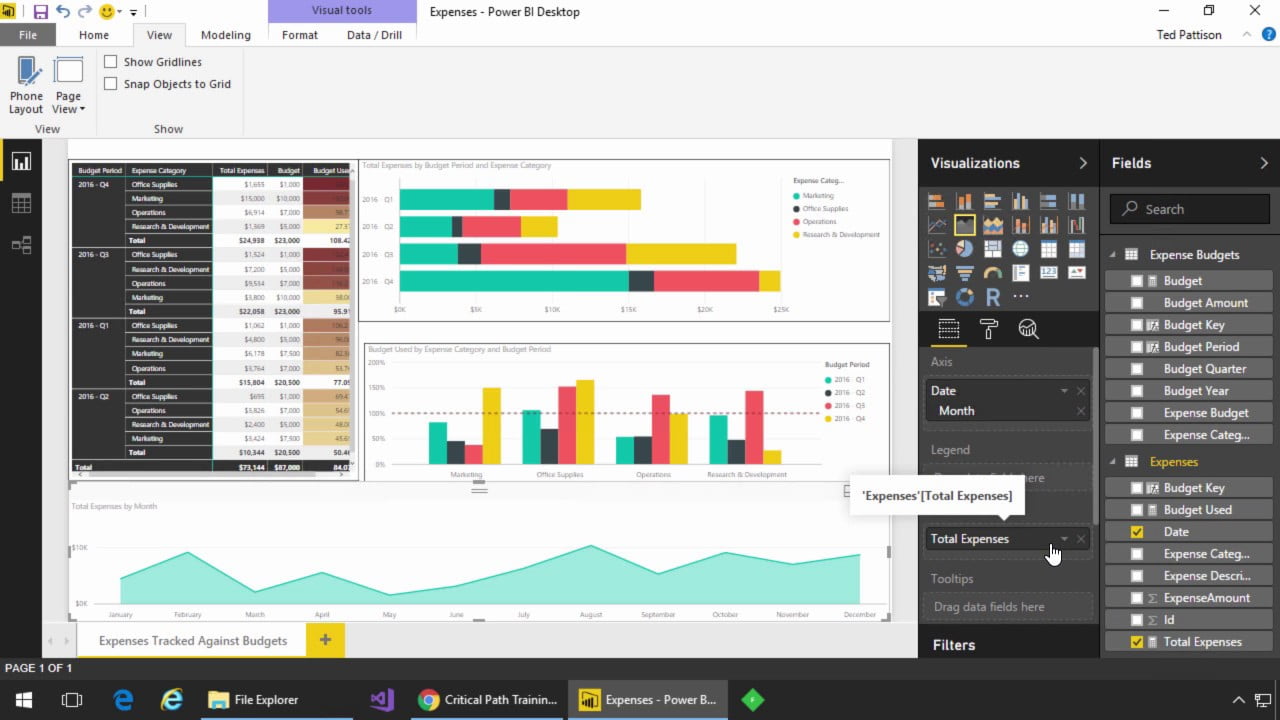This screenshot has height=720, width=1280.
Task: Select the Funnel chart visualization
Action: (965, 272)
